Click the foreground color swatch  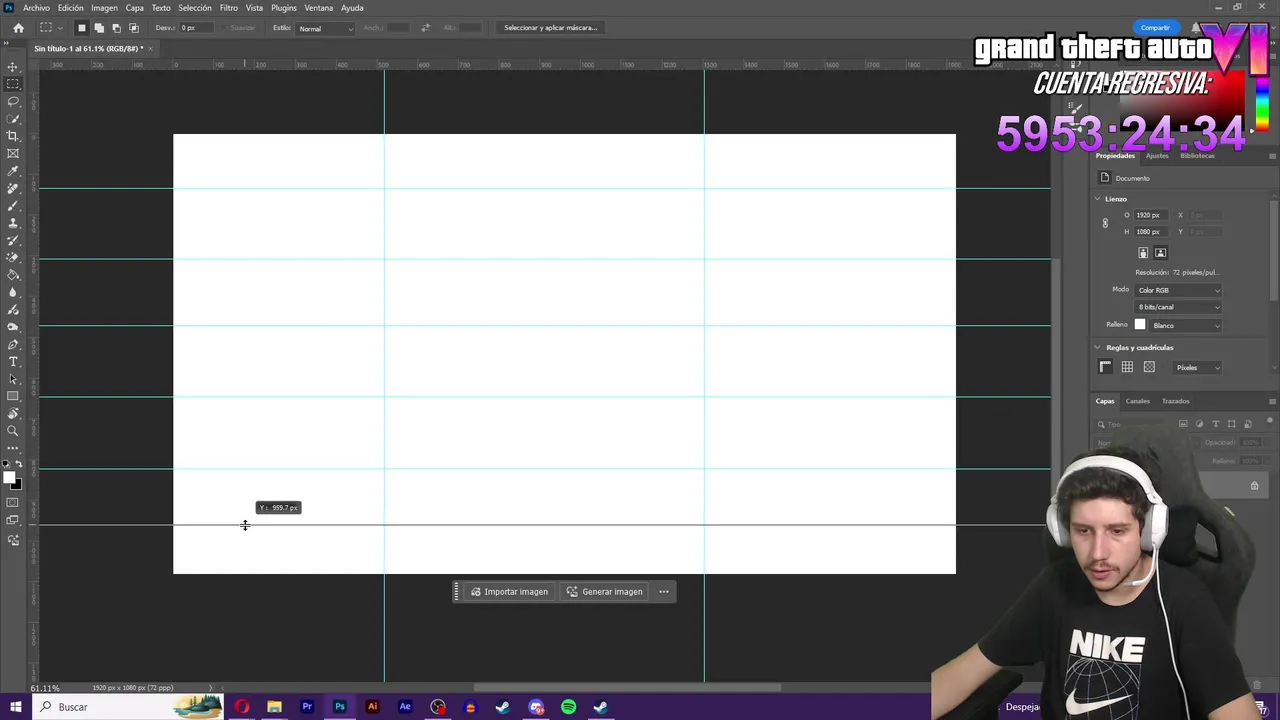pyautogui.click(x=9, y=478)
